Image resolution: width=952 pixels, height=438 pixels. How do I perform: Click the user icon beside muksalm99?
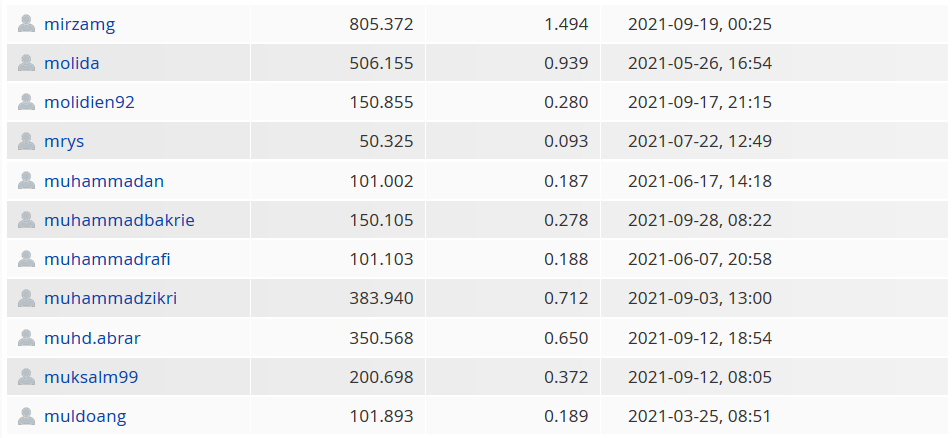tap(26, 377)
